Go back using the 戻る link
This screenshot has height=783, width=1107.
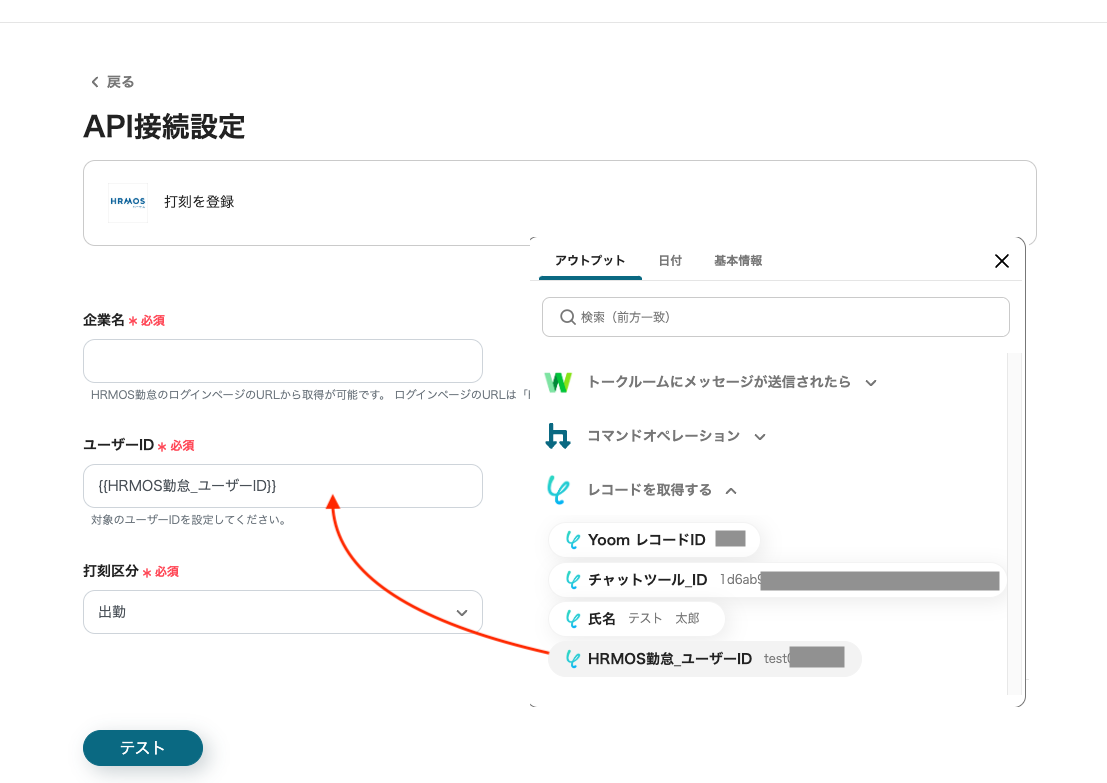coord(112,82)
